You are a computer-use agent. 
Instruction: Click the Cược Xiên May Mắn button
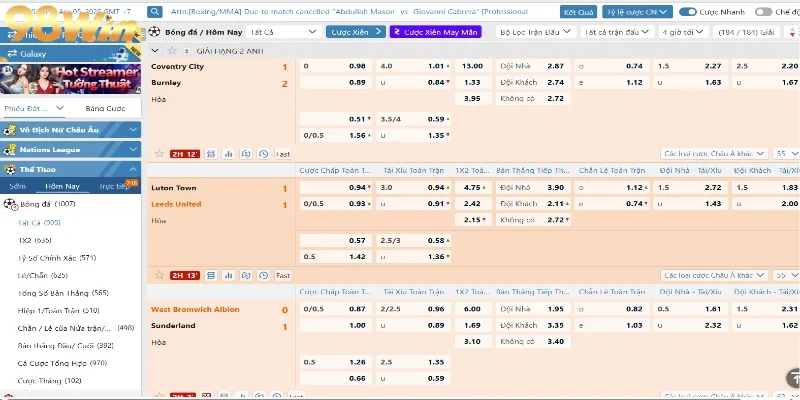(436, 32)
